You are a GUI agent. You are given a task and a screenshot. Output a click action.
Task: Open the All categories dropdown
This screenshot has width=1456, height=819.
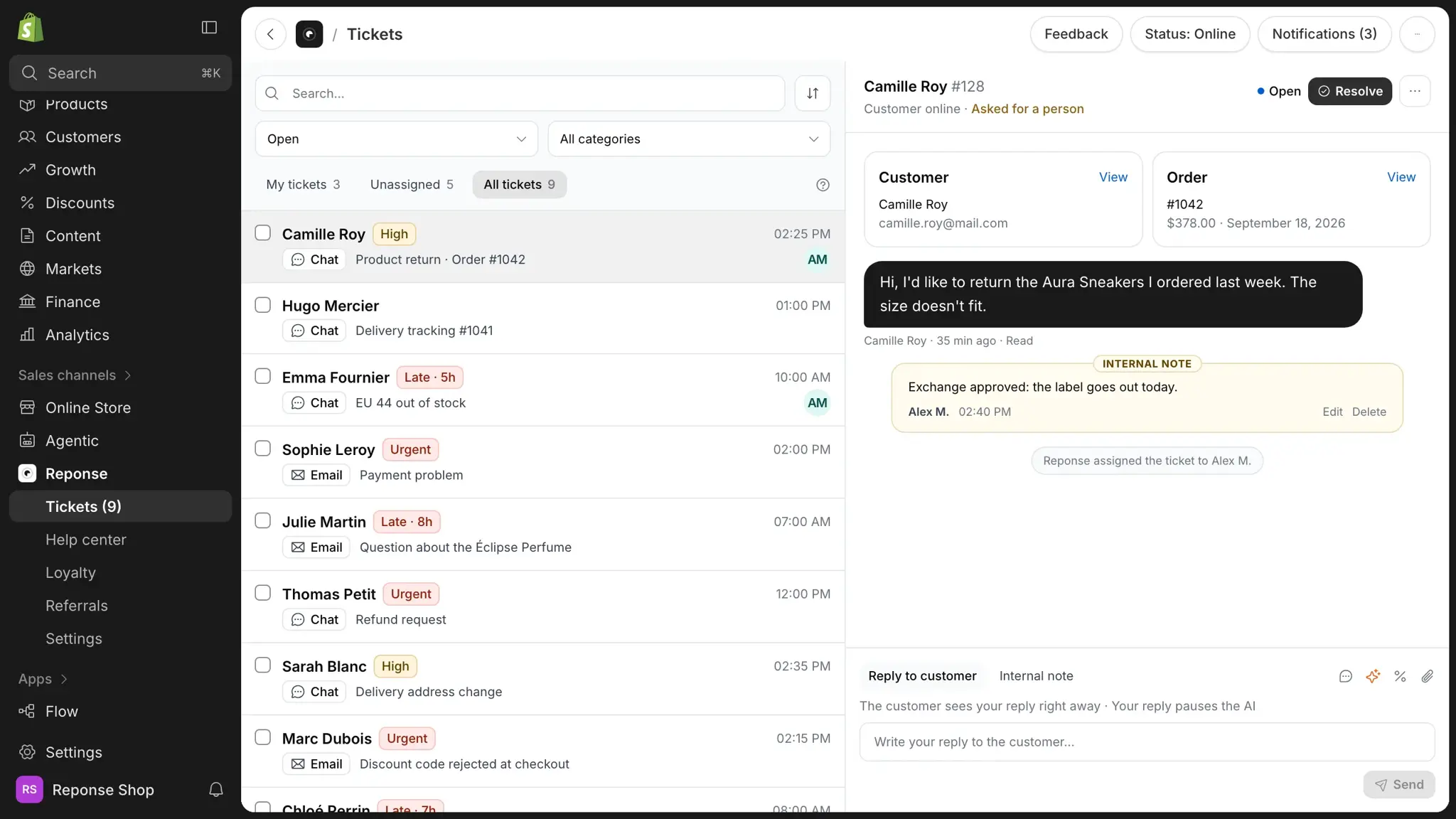[689, 139]
